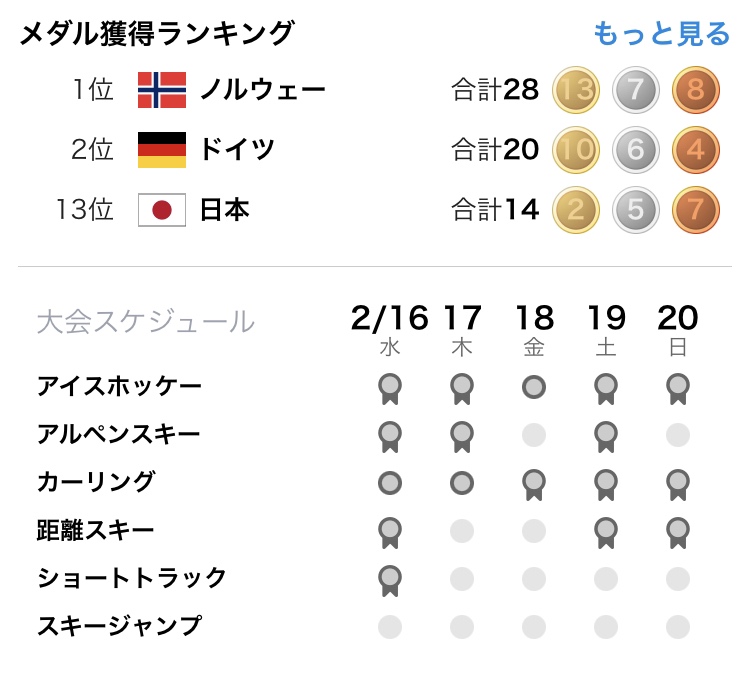
Task: Open the date column 17 木
Action: tap(462, 330)
